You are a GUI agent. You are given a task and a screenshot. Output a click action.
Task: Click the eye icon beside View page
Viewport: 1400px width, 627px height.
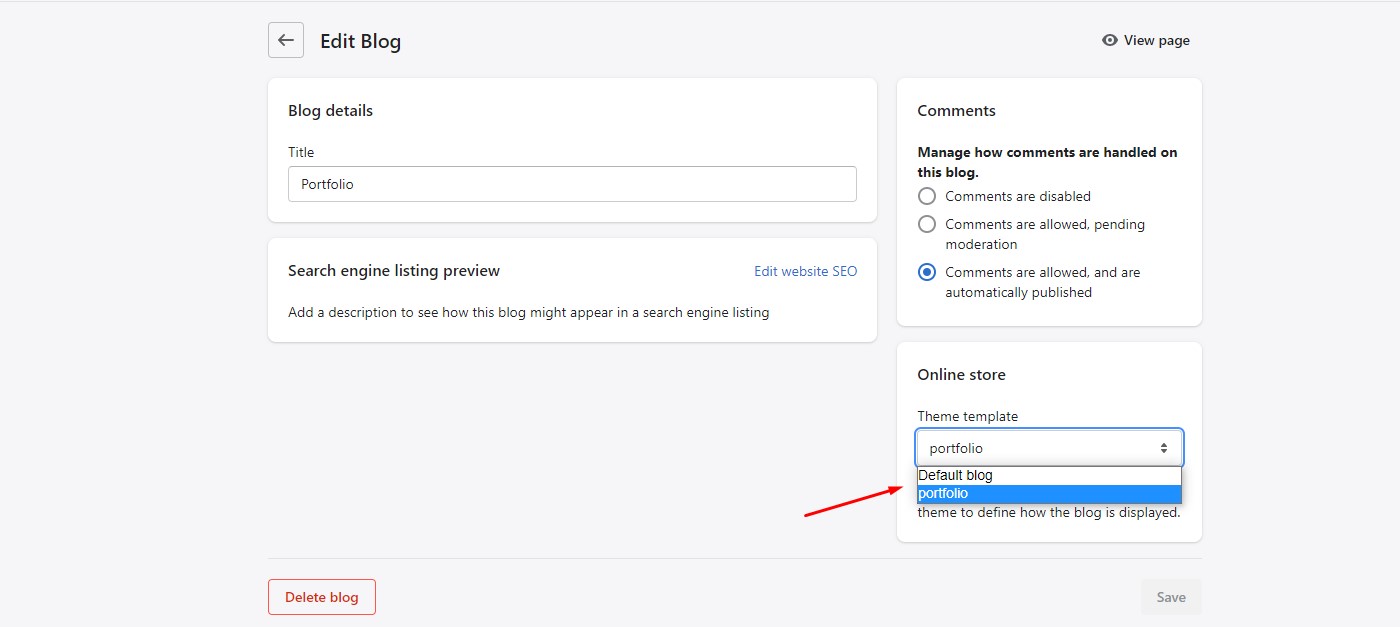tap(1109, 40)
